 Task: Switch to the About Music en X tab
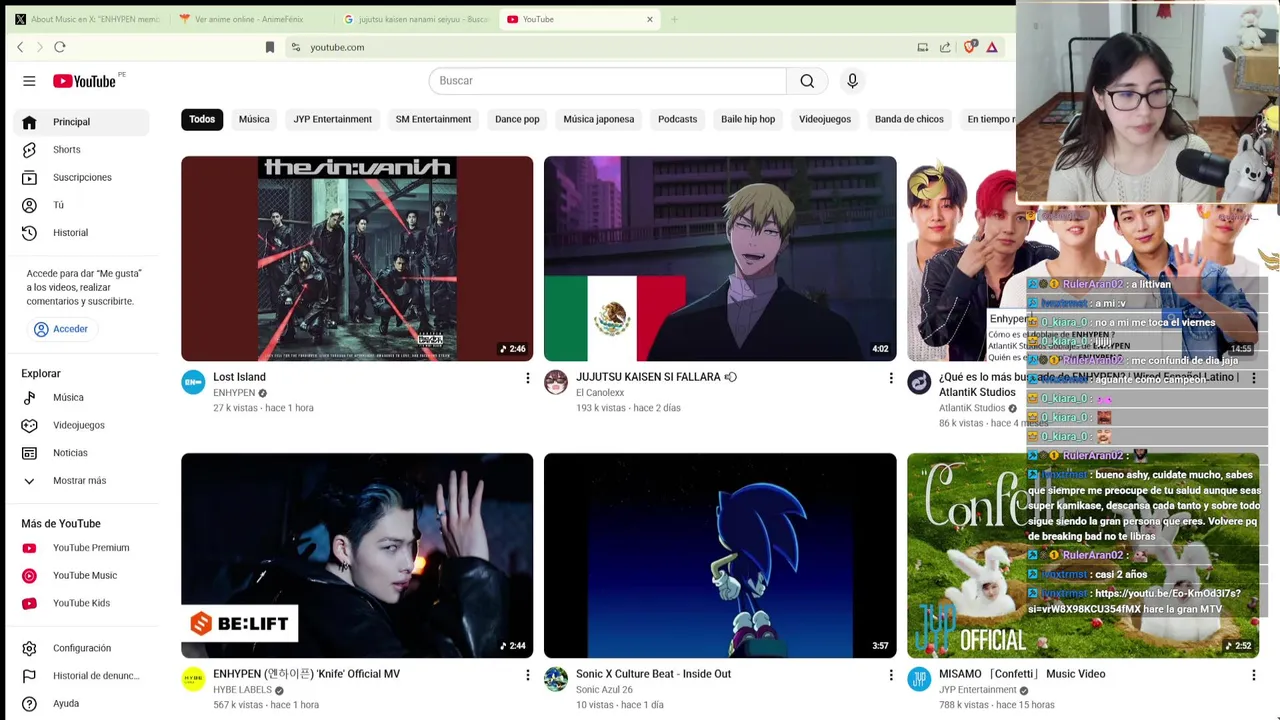[87, 19]
